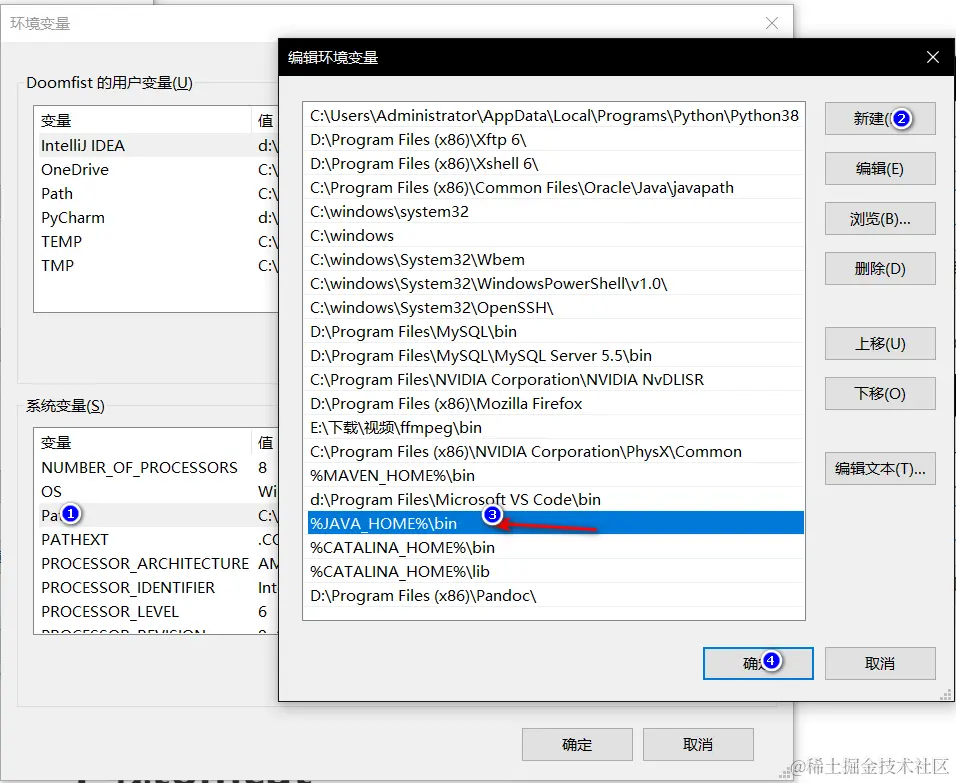The width and height of the screenshot is (956, 783).
Task: Select the MySQL Server 5.5\bin entry
Action: pos(554,356)
